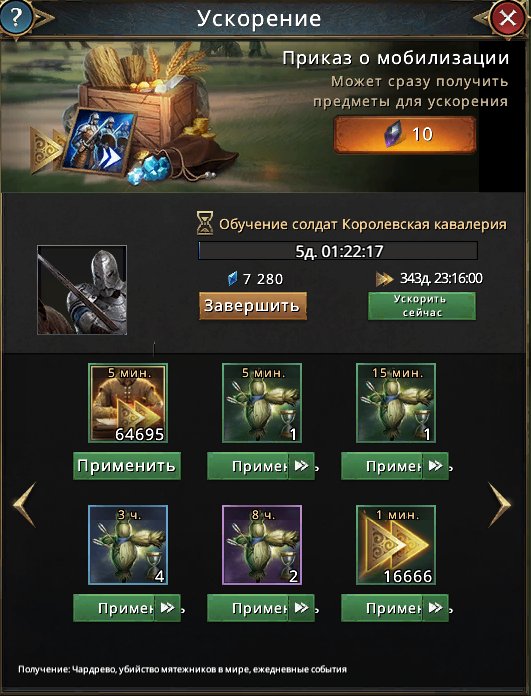Open bulk-use arrow for 8 ч. speedup
531x696 pixels.
click(x=301, y=608)
